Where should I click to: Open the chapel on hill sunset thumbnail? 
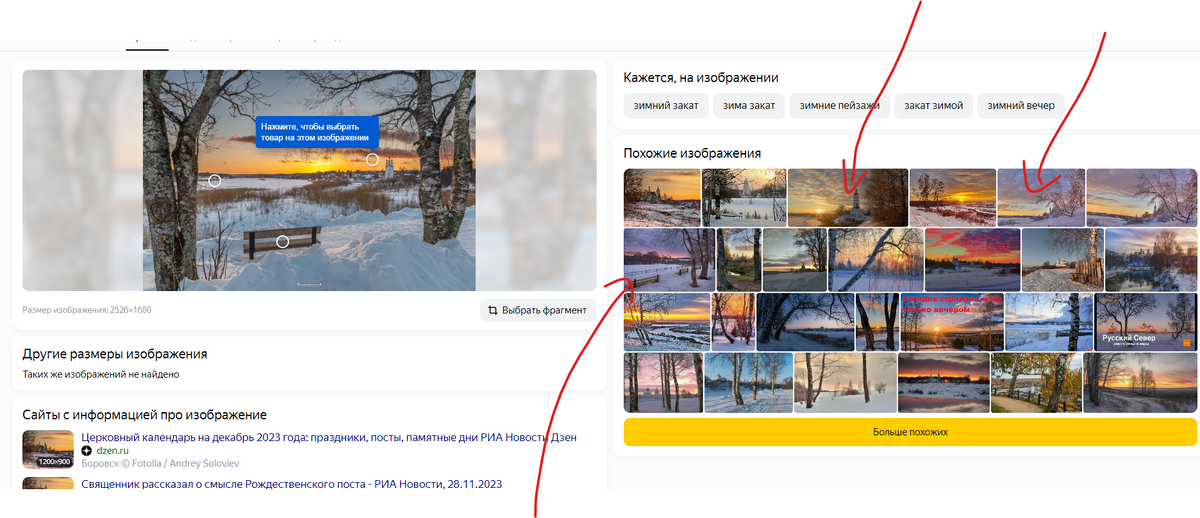point(848,197)
